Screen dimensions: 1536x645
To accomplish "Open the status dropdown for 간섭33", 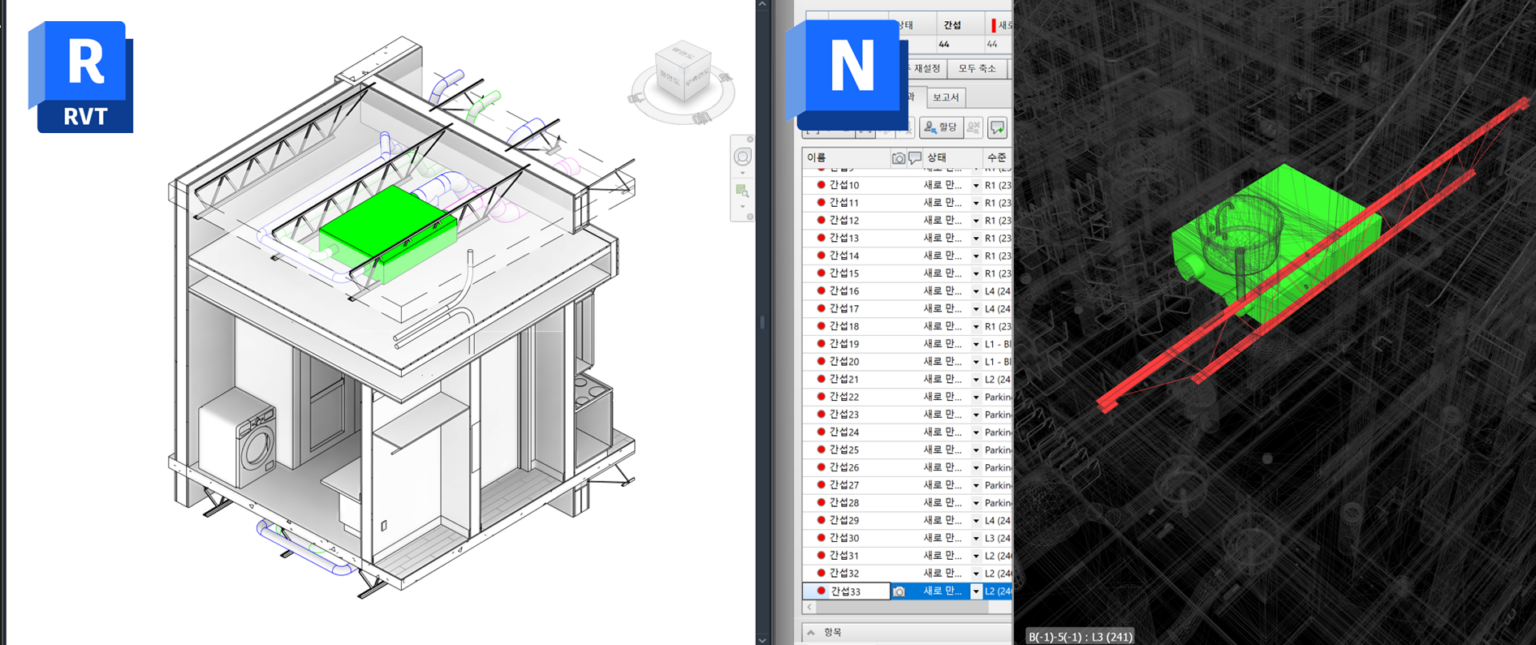I will click(976, 591).
